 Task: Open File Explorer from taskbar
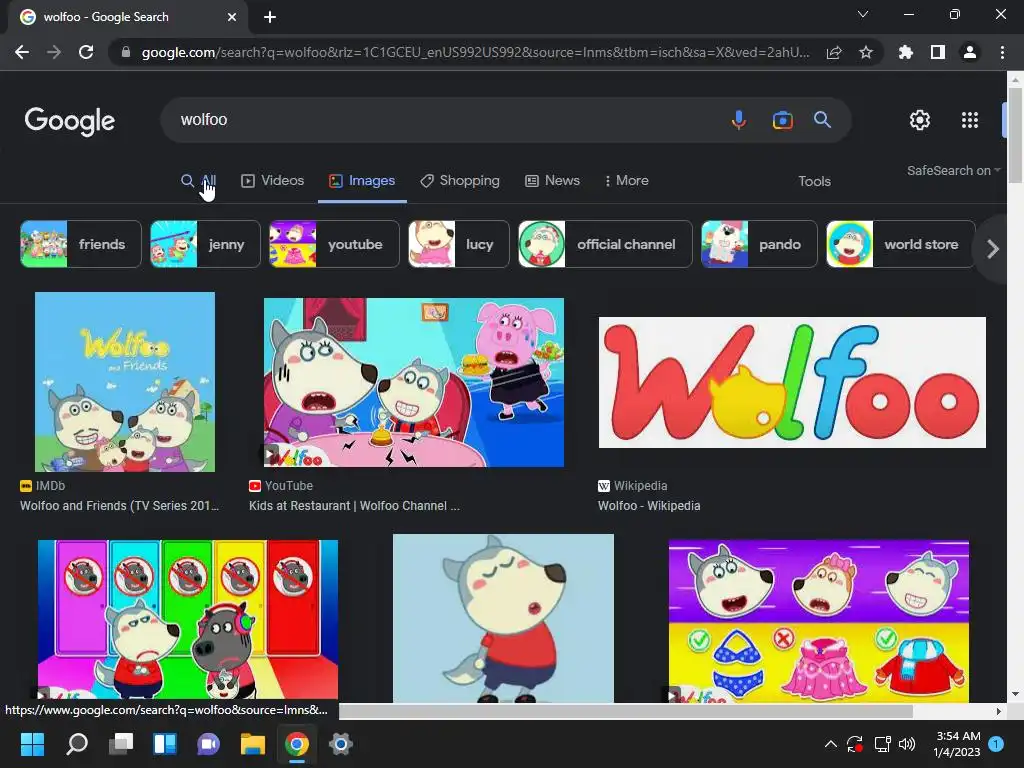[x=253, y=744]
